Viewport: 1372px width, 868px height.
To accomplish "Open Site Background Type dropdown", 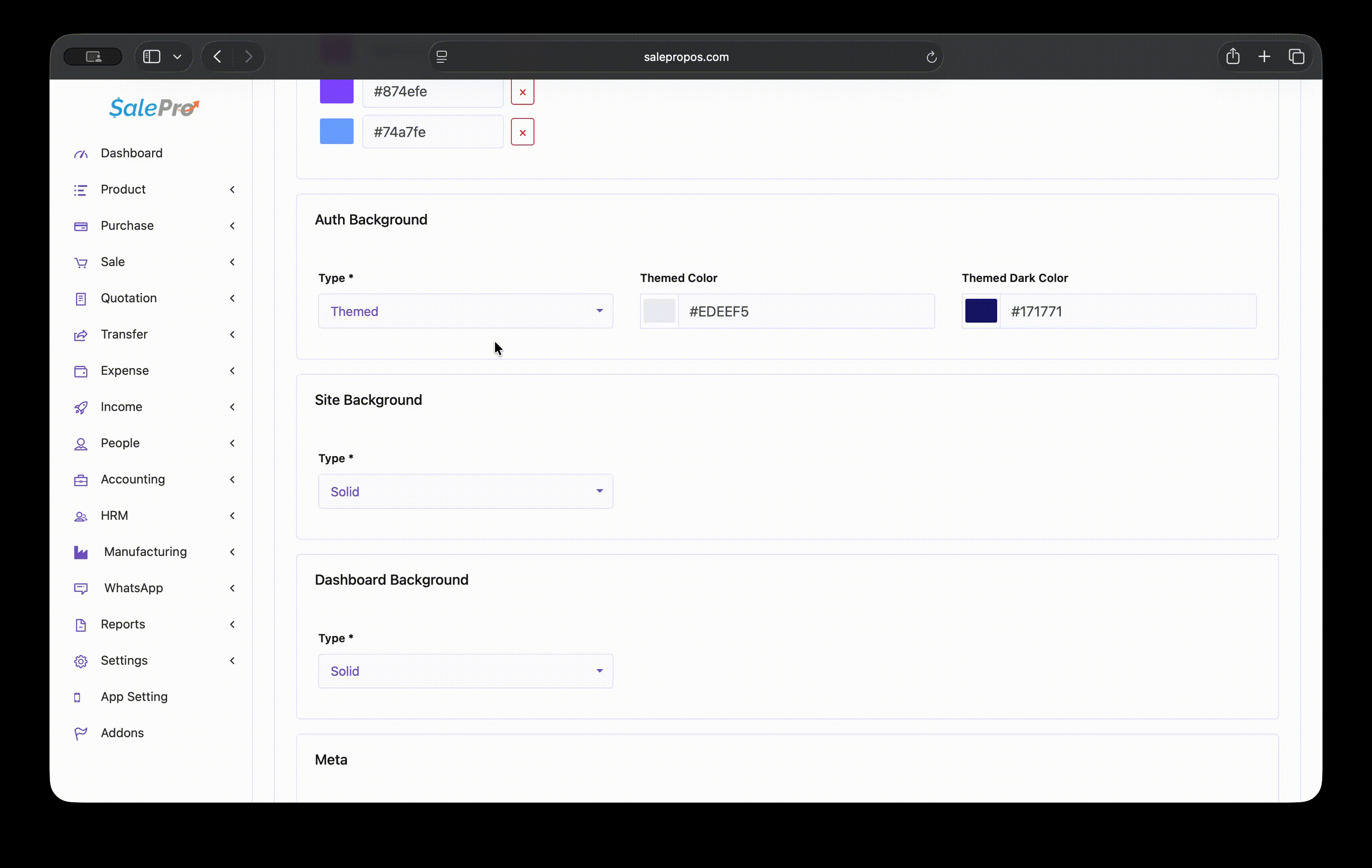I will pos(465,491).
